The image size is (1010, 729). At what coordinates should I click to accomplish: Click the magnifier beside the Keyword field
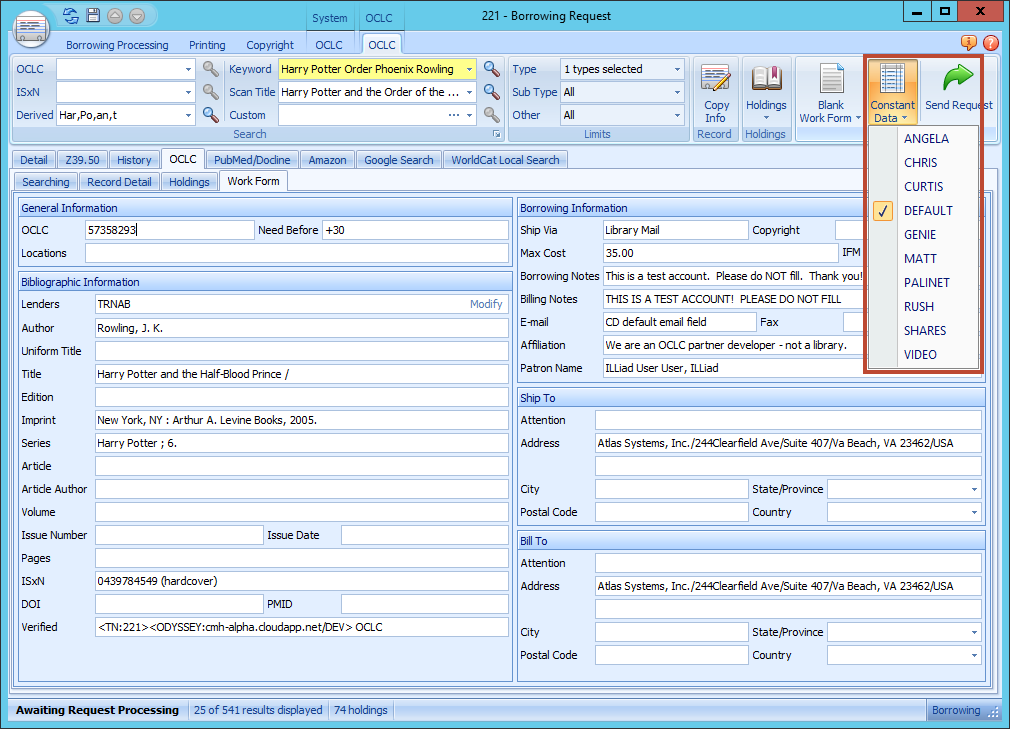tap(491, 69)
